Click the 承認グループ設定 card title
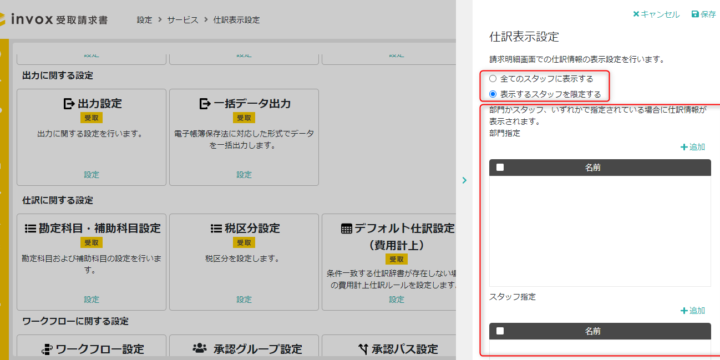The image size is (720, 360). click(x=258, y=349)
